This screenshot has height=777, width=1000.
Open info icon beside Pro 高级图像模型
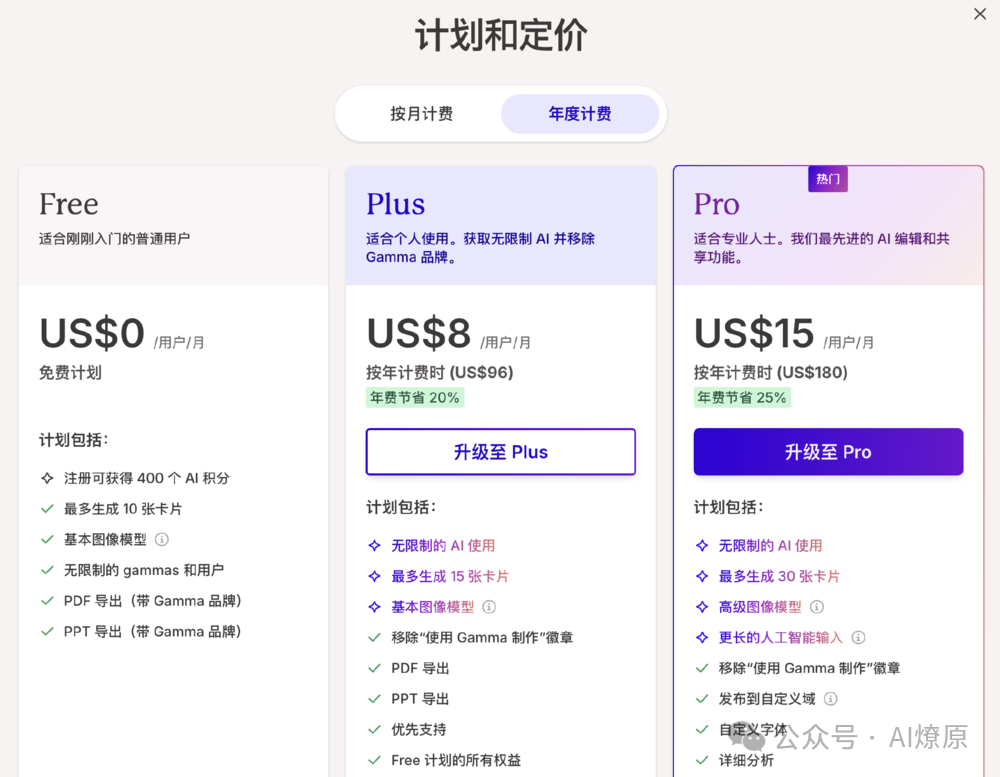pos(817,606)
